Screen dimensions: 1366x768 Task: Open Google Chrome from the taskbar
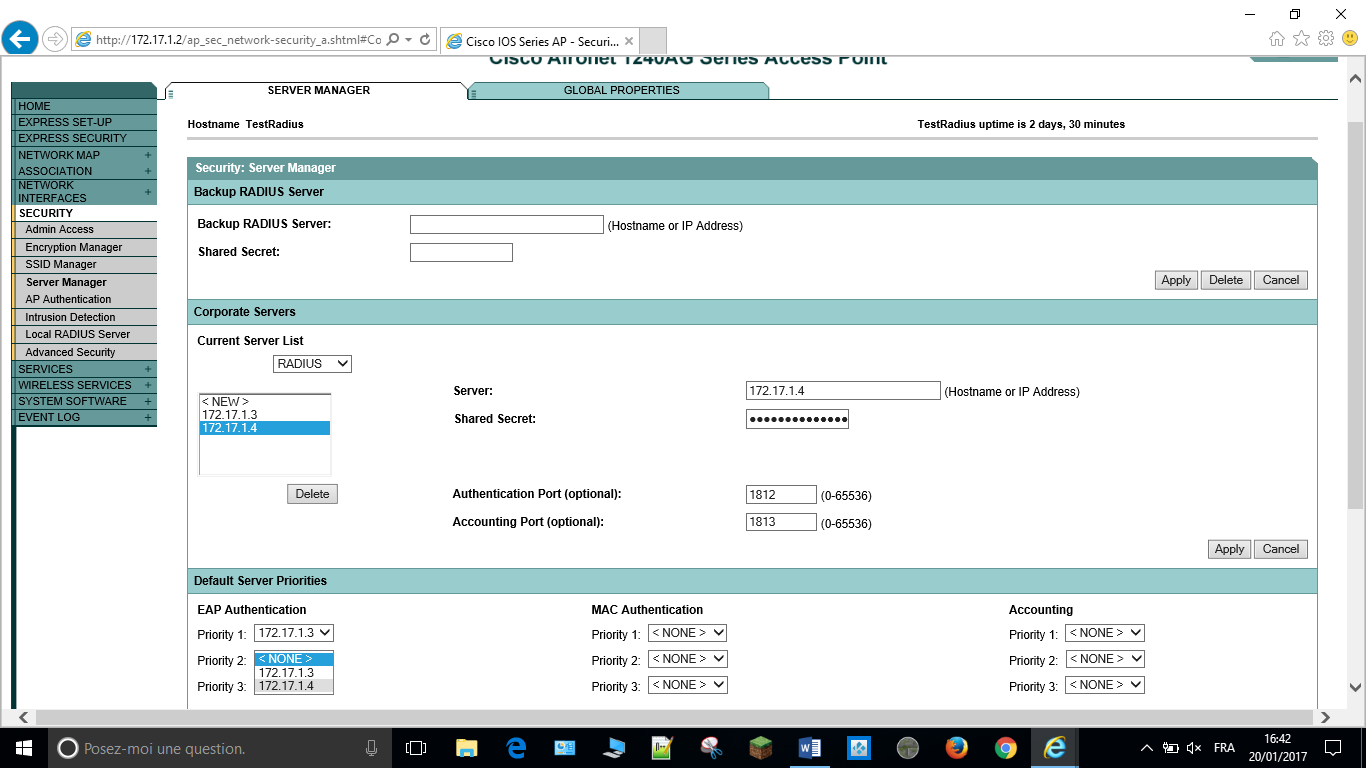[1006, 748]
